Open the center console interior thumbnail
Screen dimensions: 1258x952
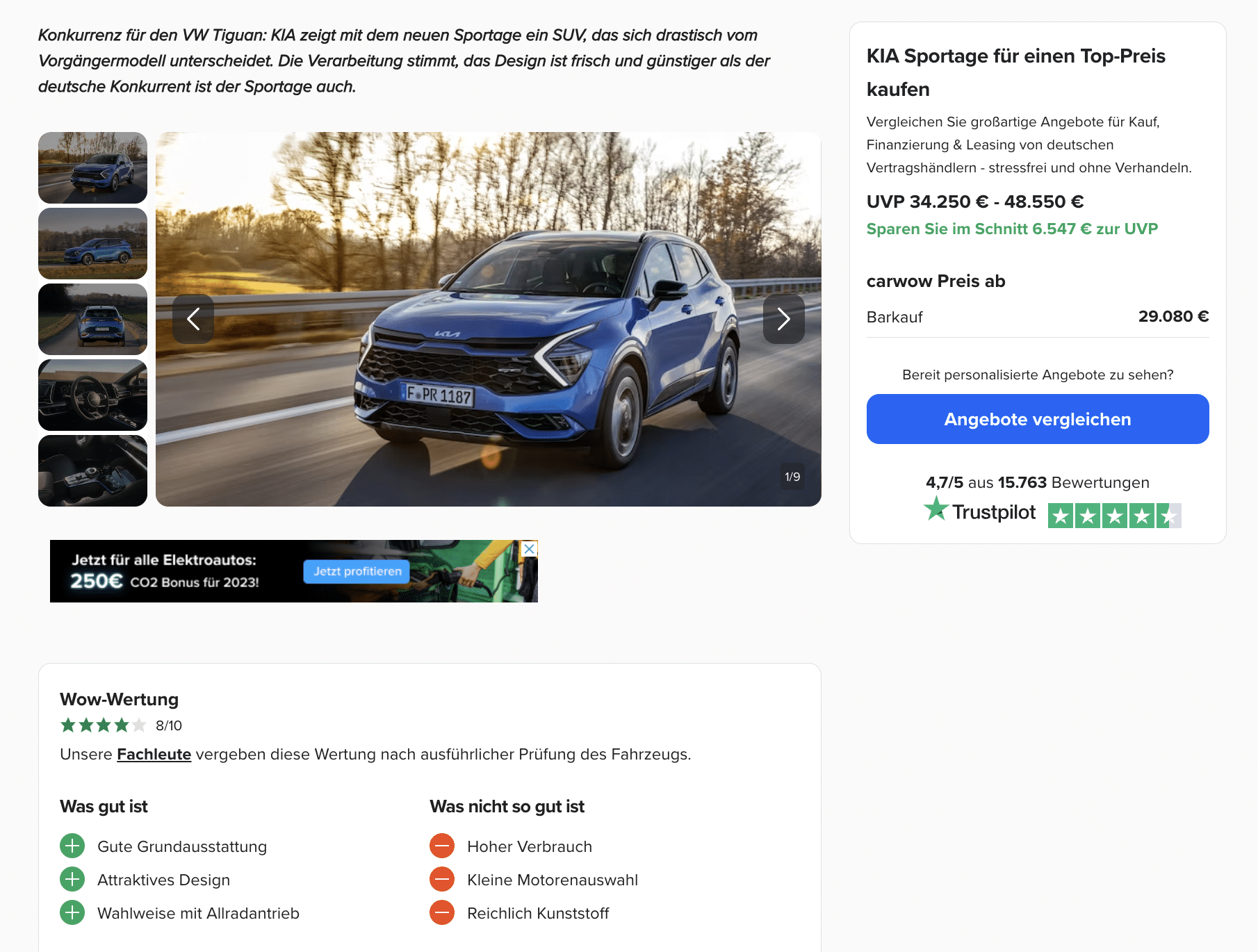(92, 470)
